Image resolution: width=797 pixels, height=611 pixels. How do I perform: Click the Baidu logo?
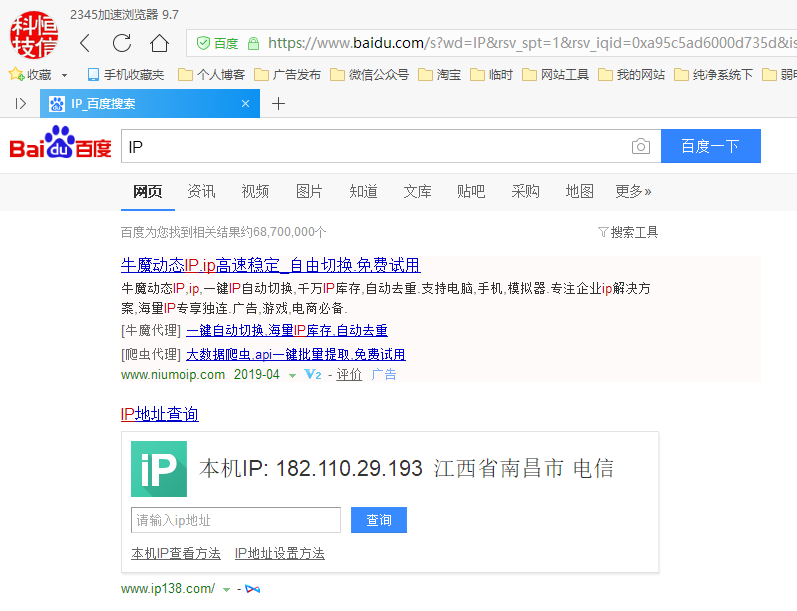pyautogui.click(x=60, y=142)
